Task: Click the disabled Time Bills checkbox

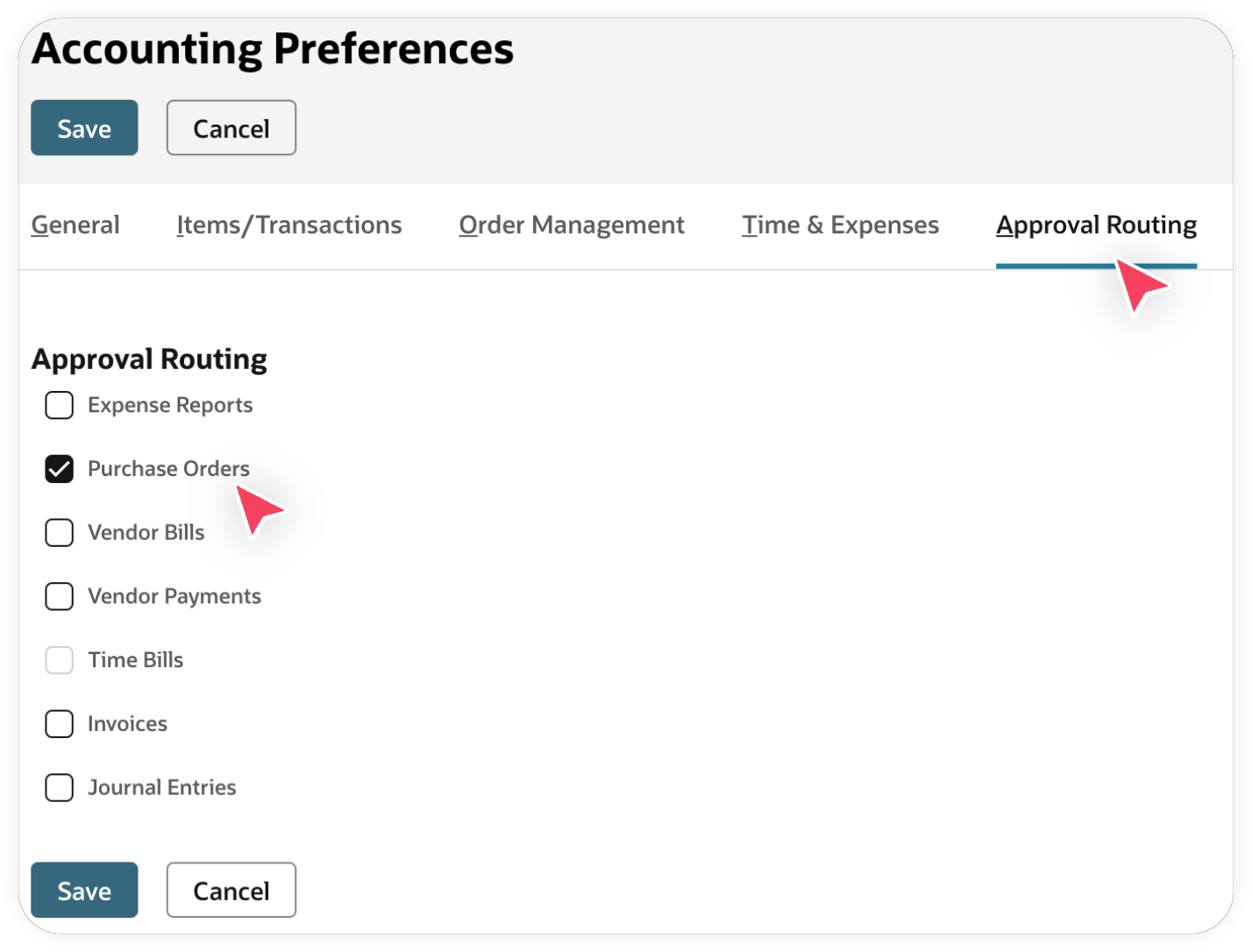Action: pos(59,659)
